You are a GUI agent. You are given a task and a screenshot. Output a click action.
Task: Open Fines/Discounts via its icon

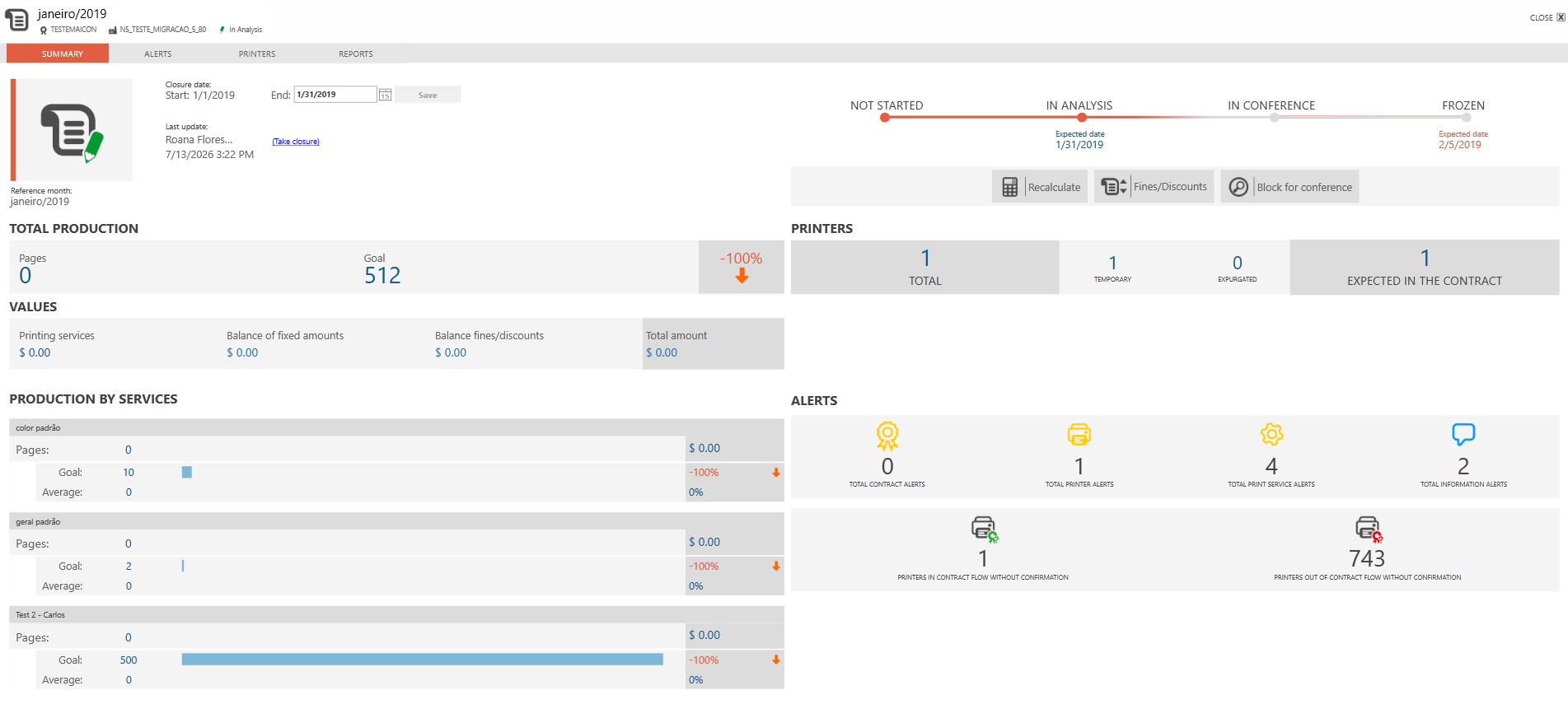click(1113, 187)
